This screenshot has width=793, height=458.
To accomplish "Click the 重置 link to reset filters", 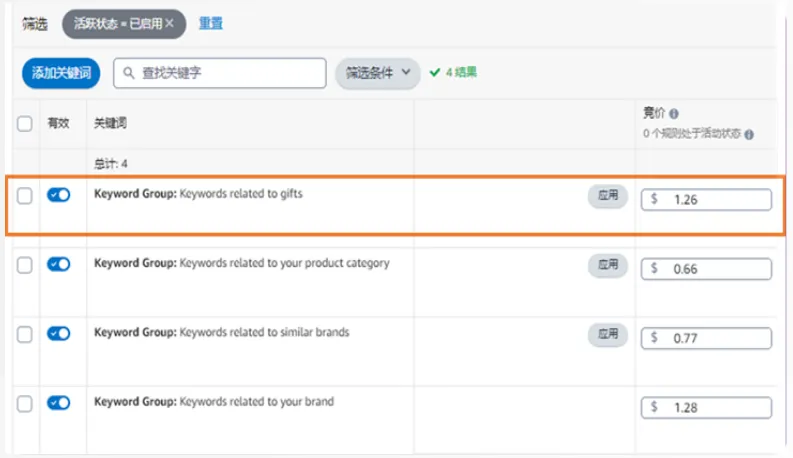I will pos(210,23).
